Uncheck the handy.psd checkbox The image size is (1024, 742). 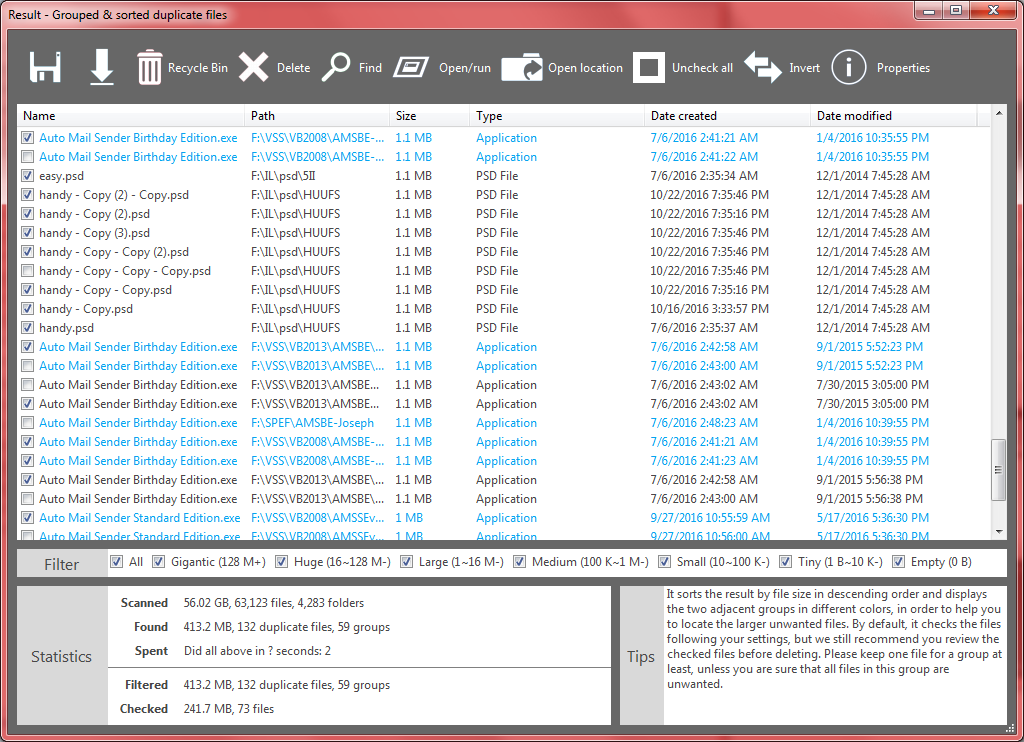point(27,327)
